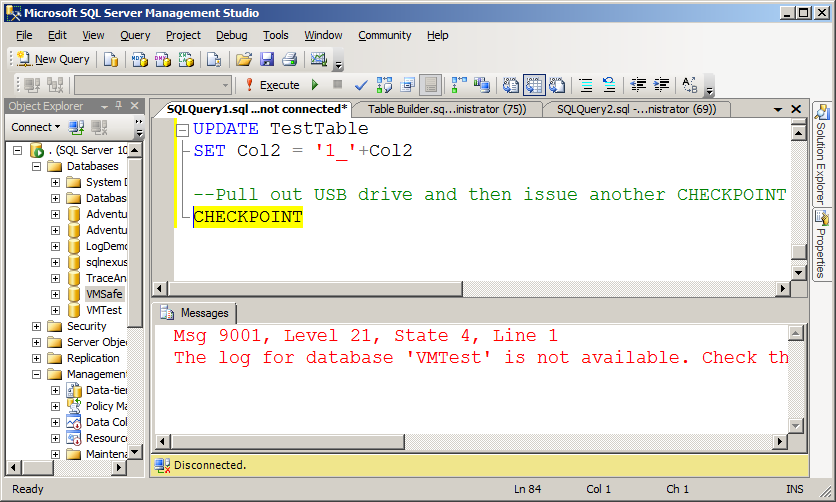Viewport: 836px width, 502px height.
Task: Open the active files dropdown arrow
Action: (x=778, y=109)
